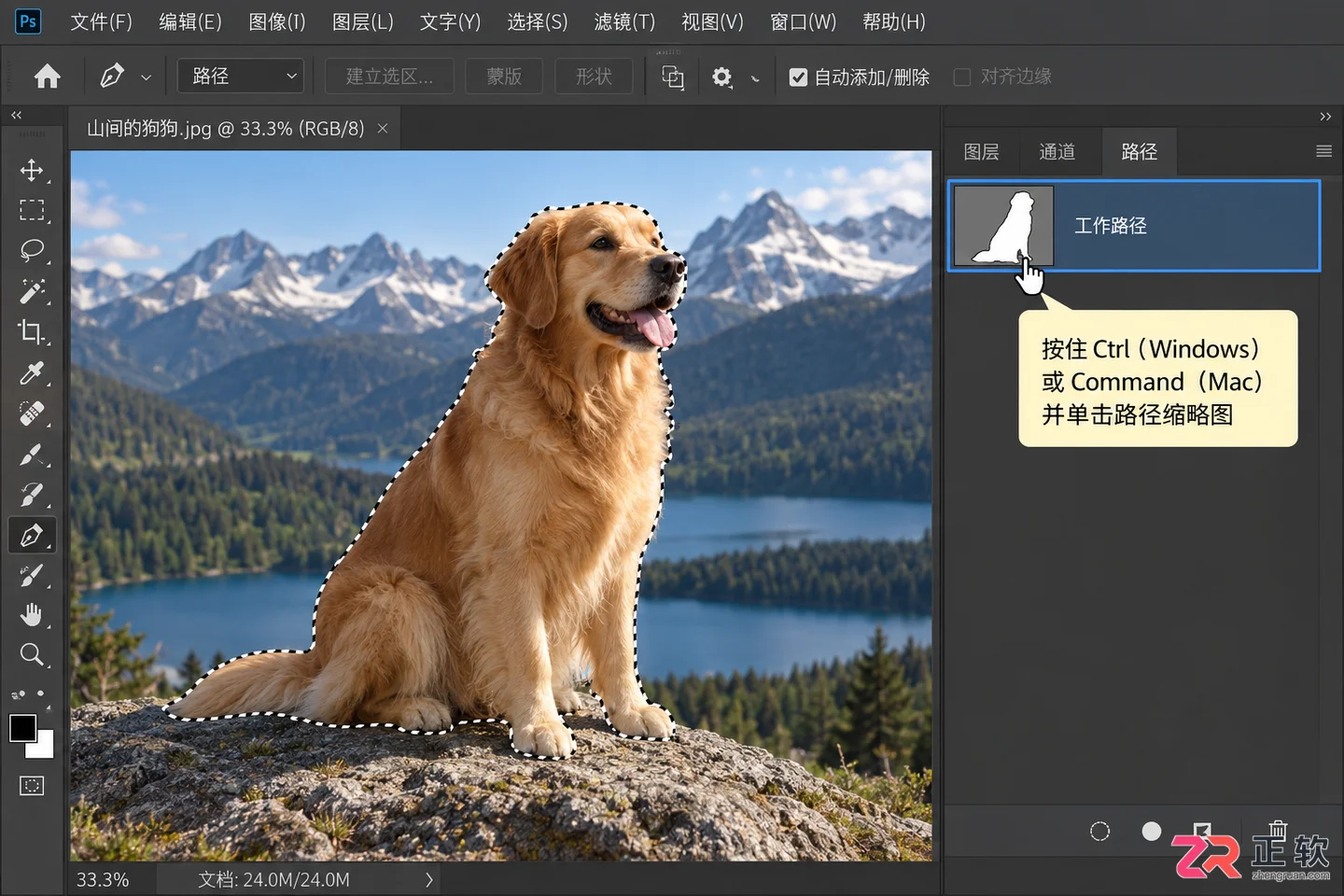1344x896 pixels.
Task: Select the highlighted Pen tool in toolbar
Action: pos(32,536)
